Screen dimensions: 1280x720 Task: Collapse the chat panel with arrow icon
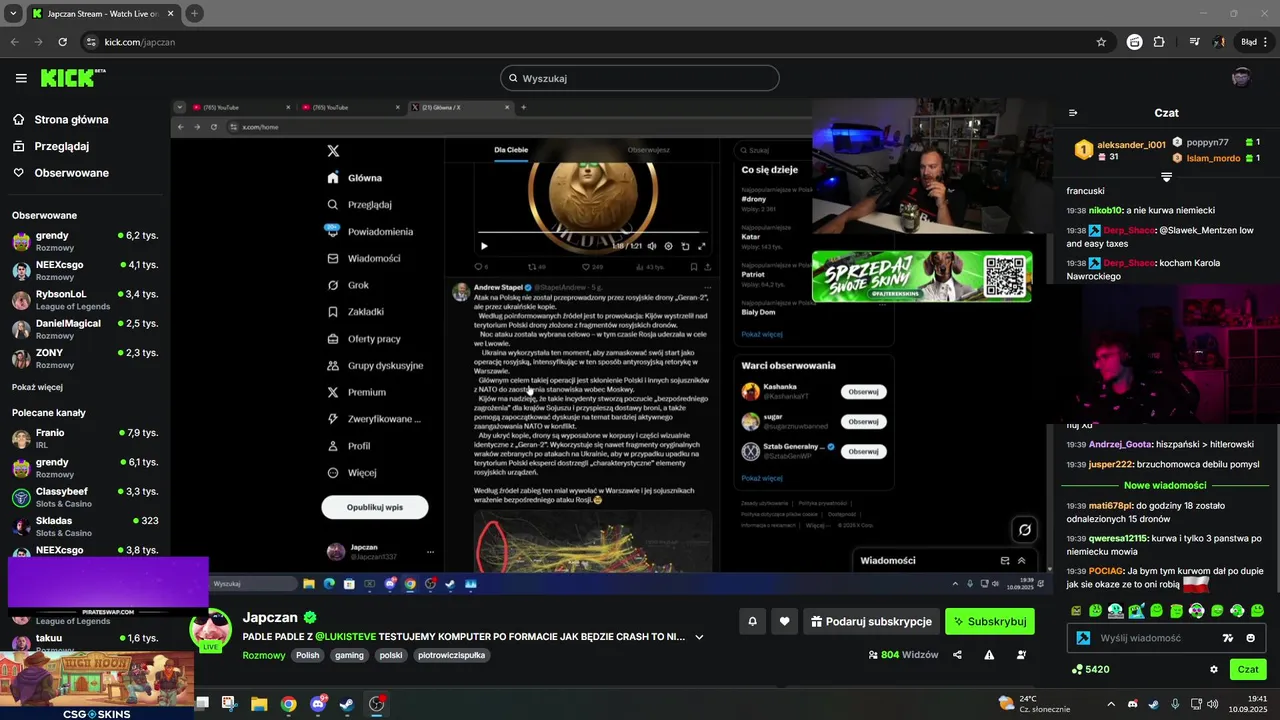point(1073,113)
